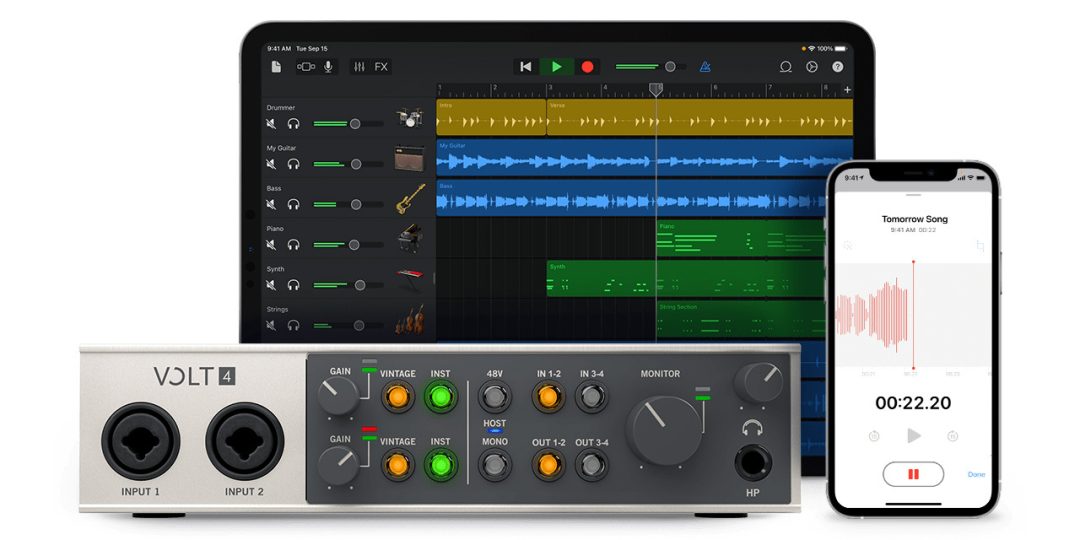Solo the Bass track
Screen dimensions: 1080x540
[293, 205]
